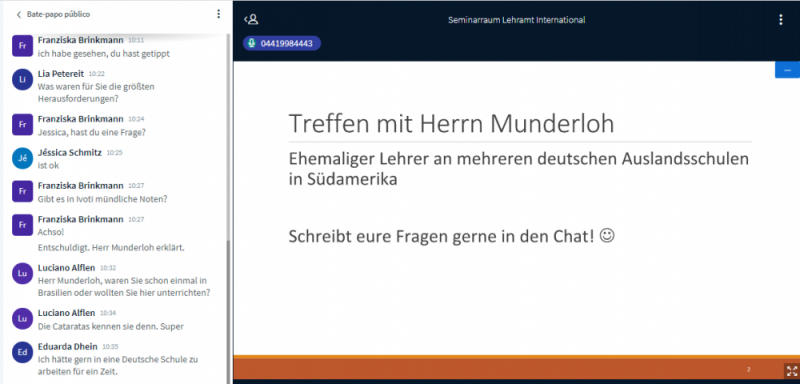Click slide title 'Treffen mit Herrn Munderloh'
Image resolution: width=800 pixels, height=384 pixels.
click(x=452, y=123)
